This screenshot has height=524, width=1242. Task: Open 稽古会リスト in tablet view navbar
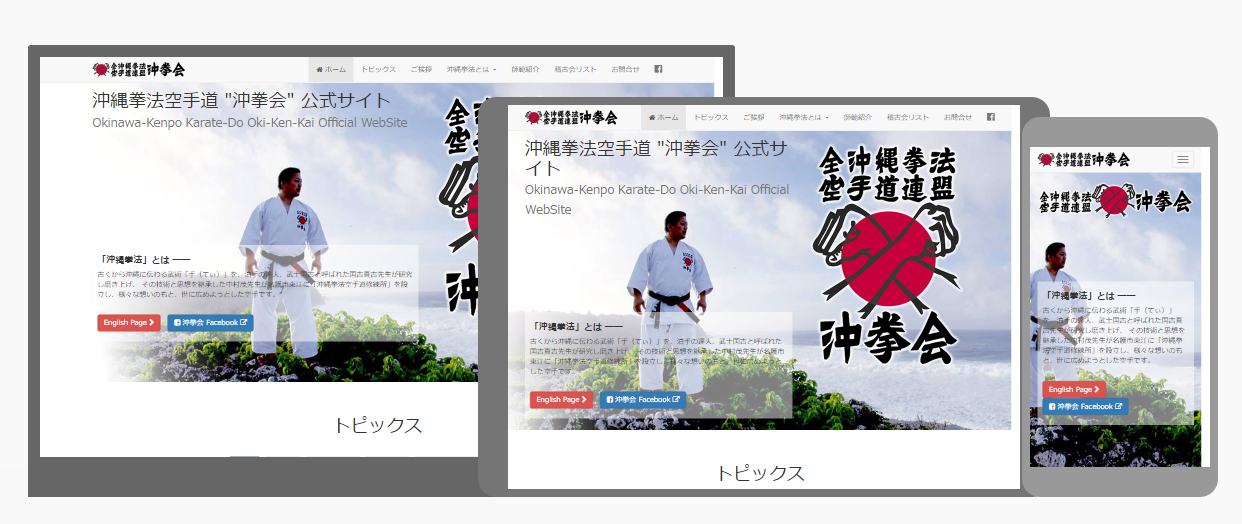tap(908, 117)
